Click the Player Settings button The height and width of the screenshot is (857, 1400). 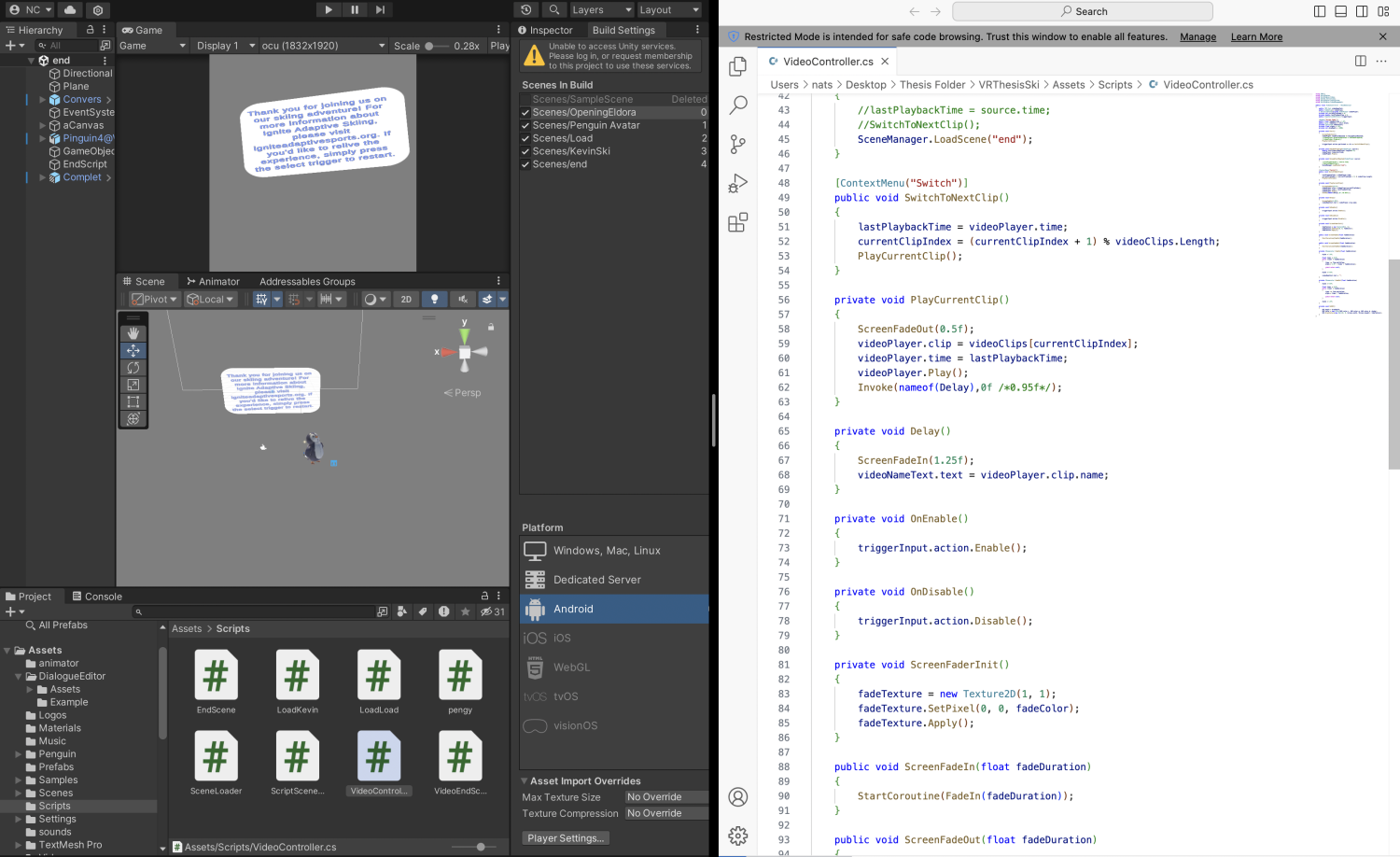pyautogui.click(x=566, y=838)
